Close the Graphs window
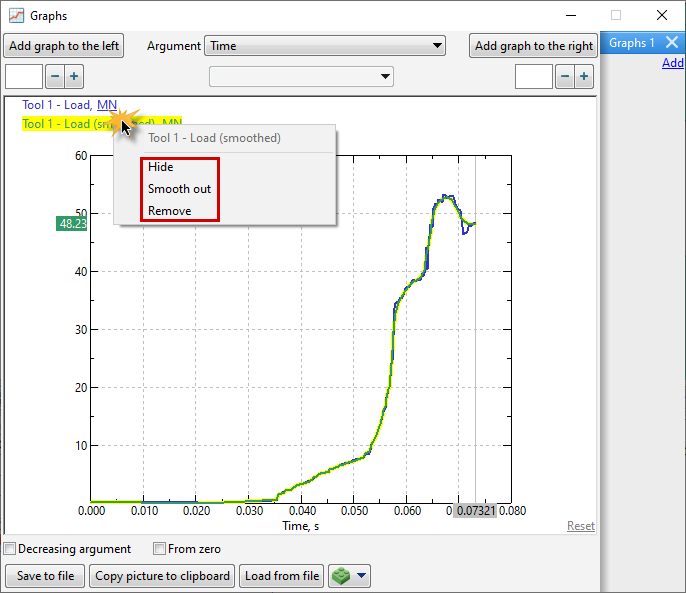The width and height of the screenshot is (686, 593). [x=661, y=16]
